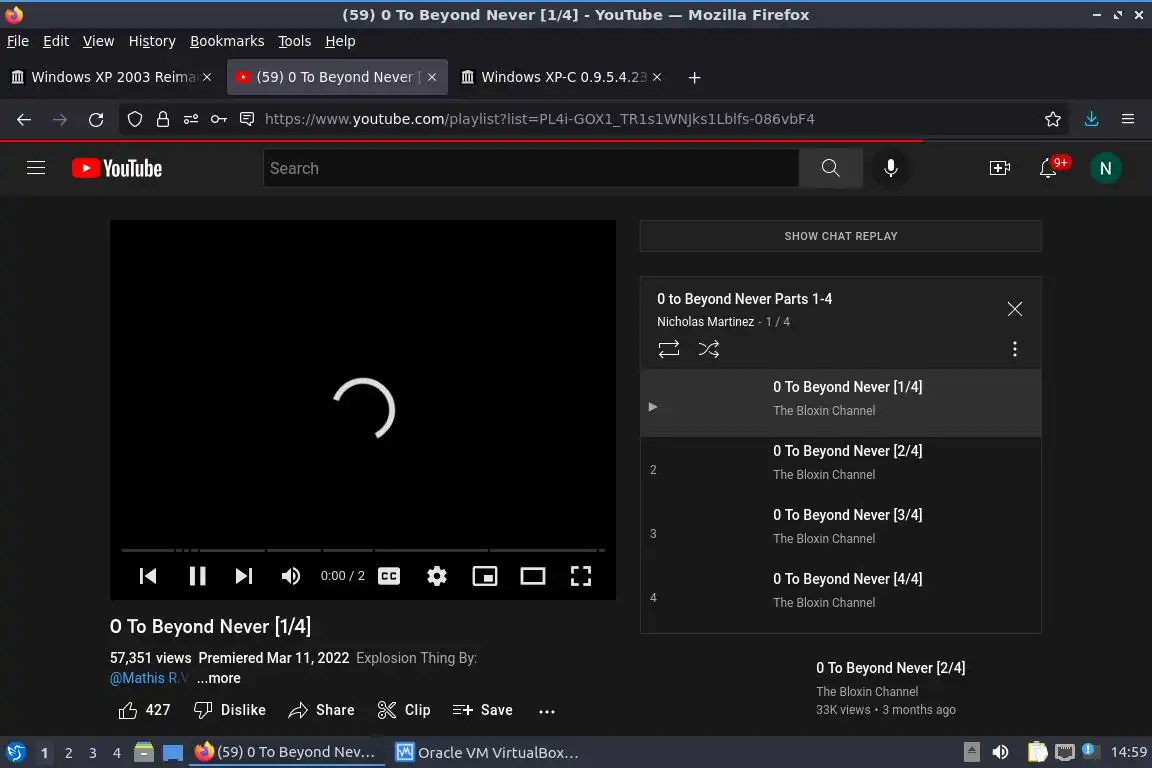Viewport: 1152px width, 768px height.
Task: Open a new Firefox tab
Action: coord(694,77)
